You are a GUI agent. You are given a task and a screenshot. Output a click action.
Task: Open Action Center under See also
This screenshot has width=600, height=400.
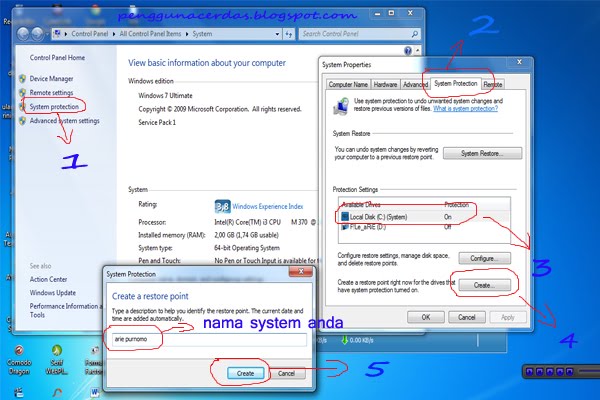coord(48,279)
